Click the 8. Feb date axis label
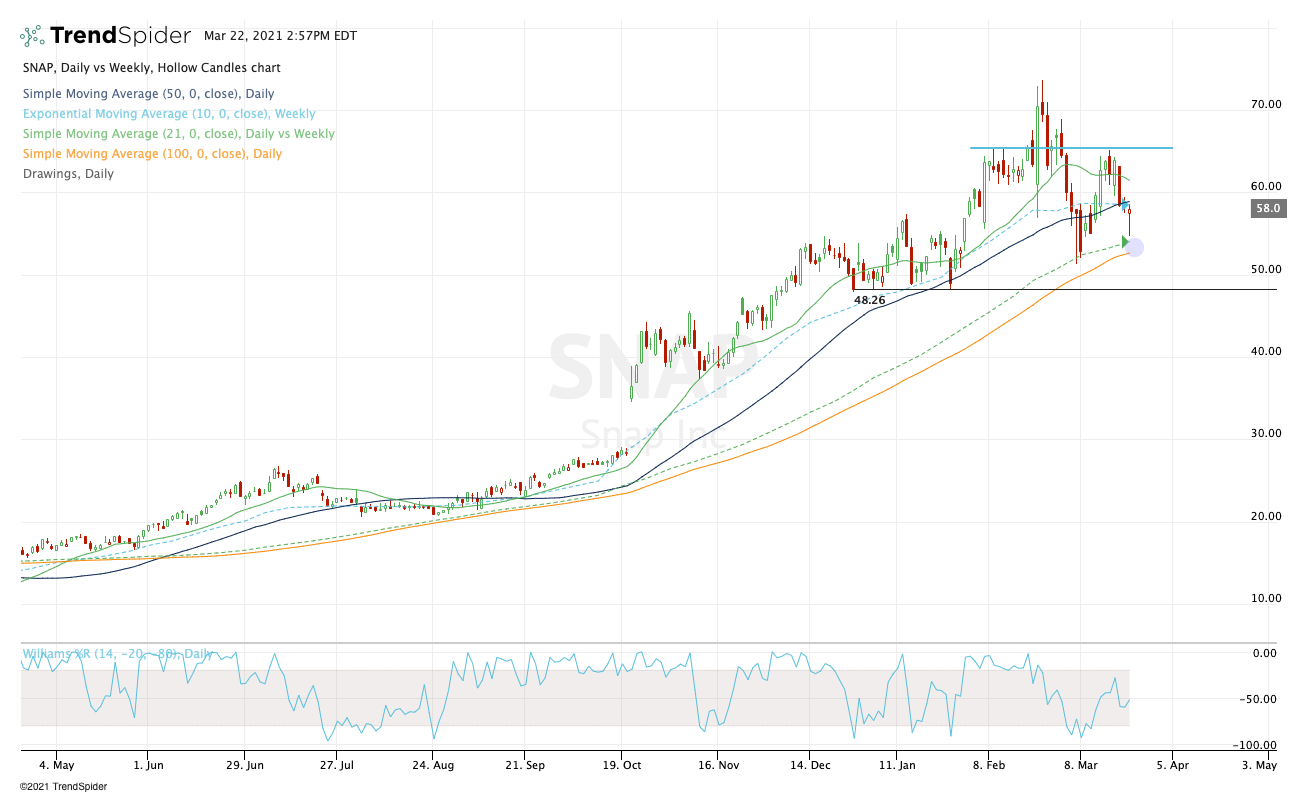Image resolution: width=1307 pixels, height=796 pixels. pos(990,763)
